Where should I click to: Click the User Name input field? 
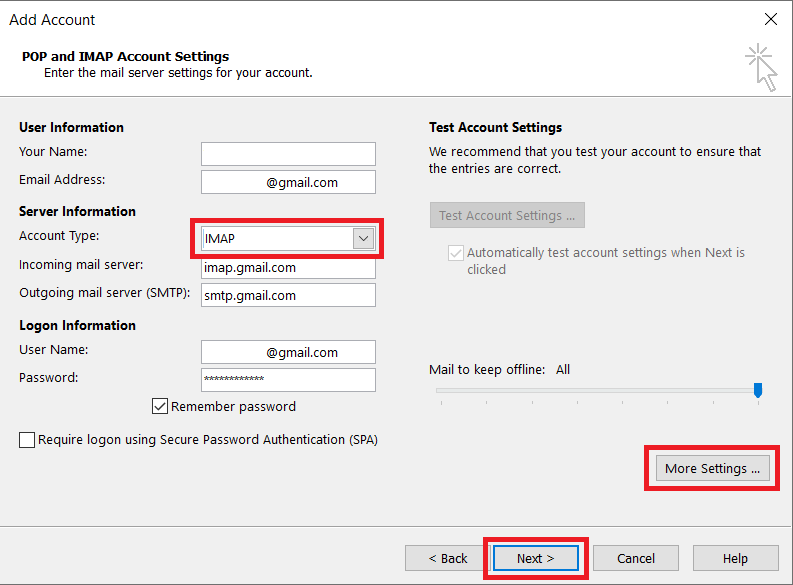point(288,352)
